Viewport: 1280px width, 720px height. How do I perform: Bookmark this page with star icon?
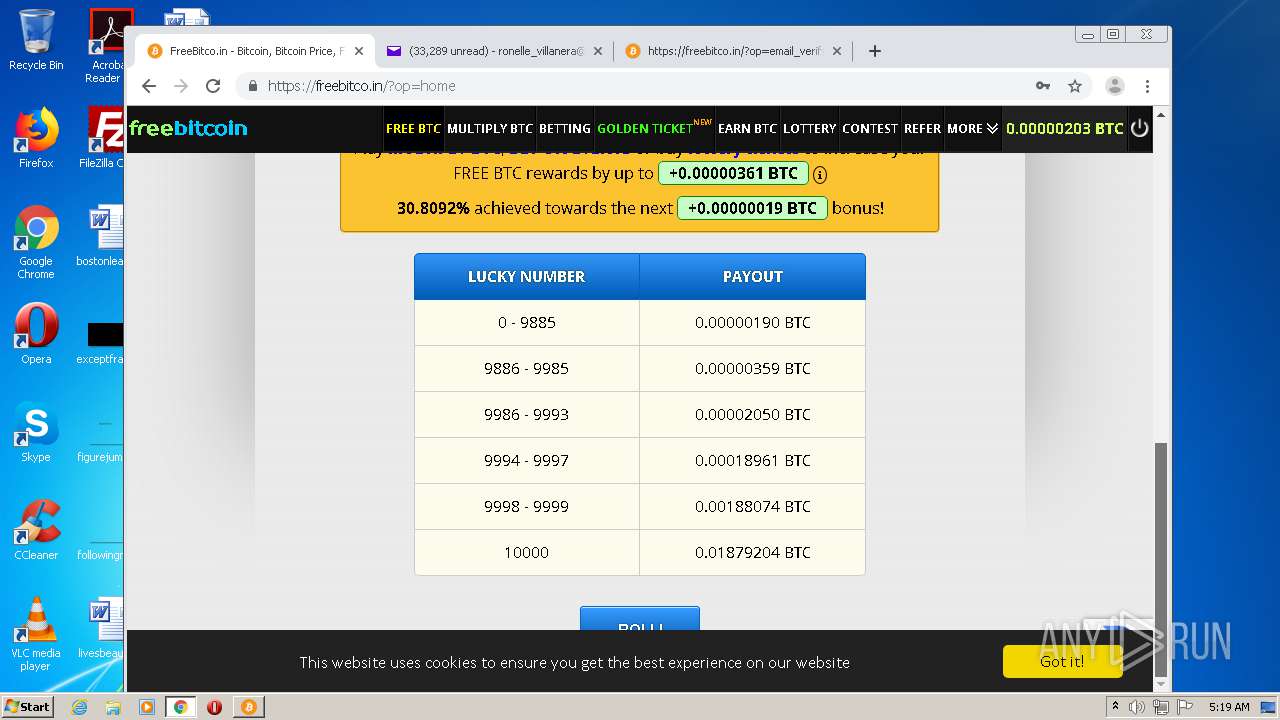coord(1075,86)
